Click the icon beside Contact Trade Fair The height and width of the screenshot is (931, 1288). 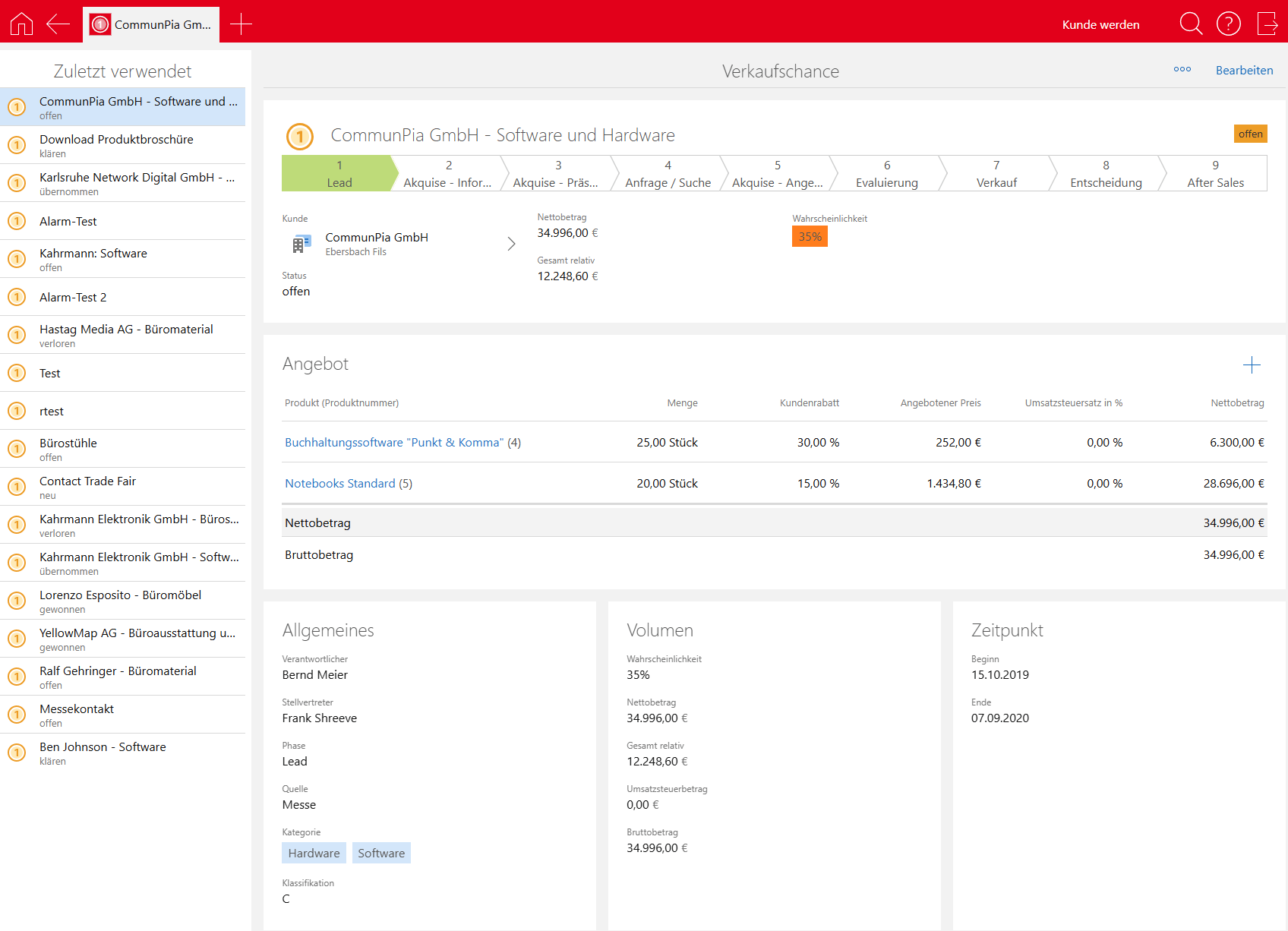17,487
